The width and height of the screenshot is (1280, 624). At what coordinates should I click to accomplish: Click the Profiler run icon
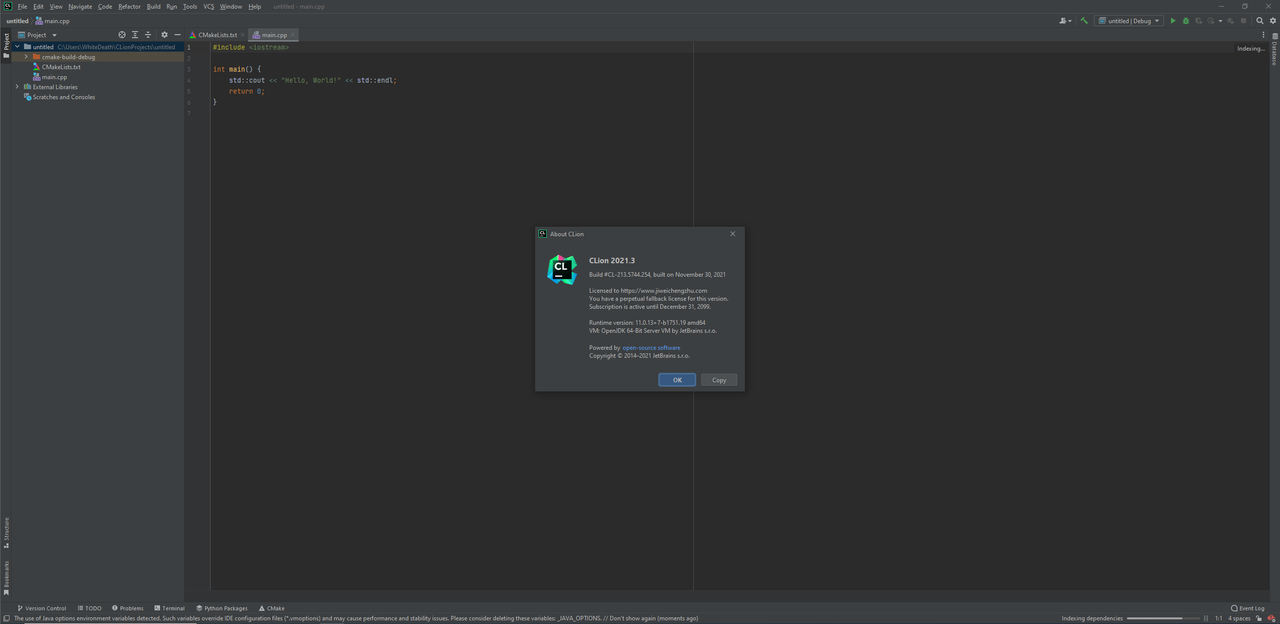tap(1210, 21)
